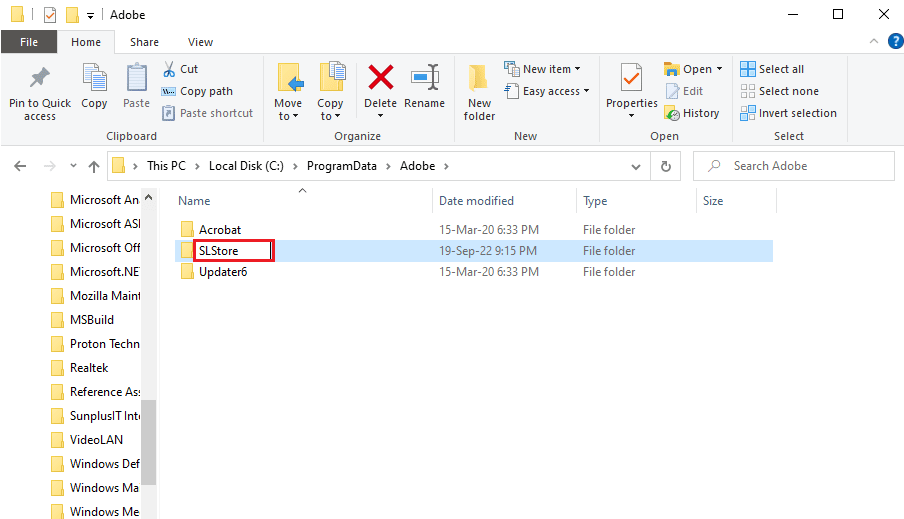Viewport: 904px width, 519px height.
Task: Expand the Open button dropdown arrow
Action: [x=720, y=69]
